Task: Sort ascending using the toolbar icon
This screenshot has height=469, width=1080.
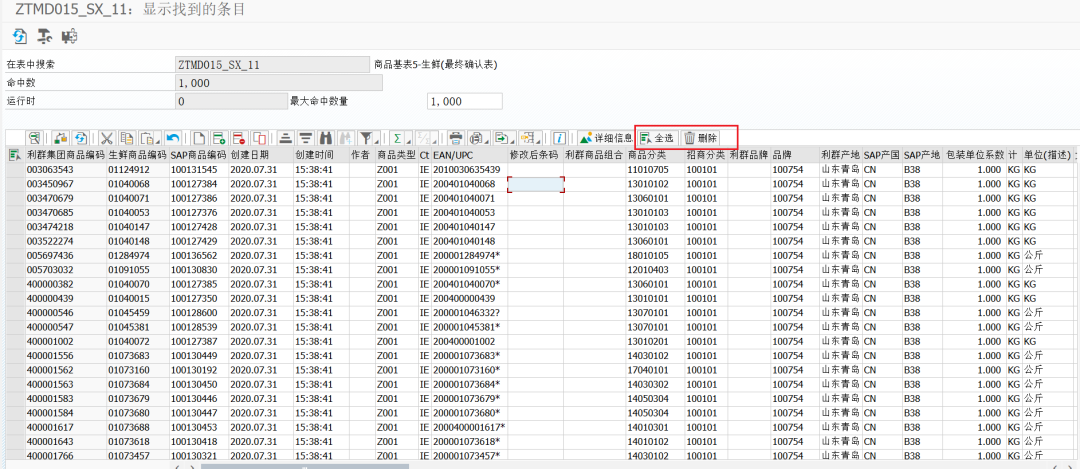Action: coord(285,138)
